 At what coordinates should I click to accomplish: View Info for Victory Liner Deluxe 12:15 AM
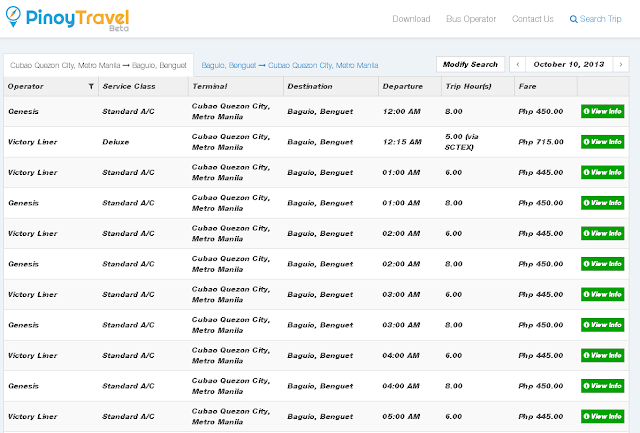point(602,142)
